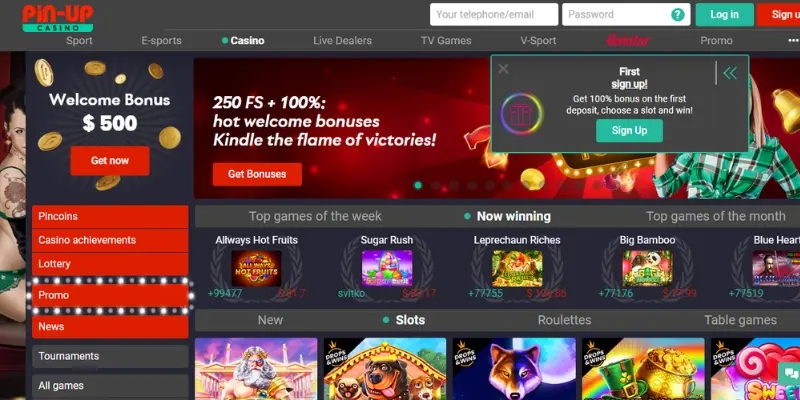Click the Get now bonus button
Screen dimensions: 800x400
pyautogui.click(x=110, y=161)
